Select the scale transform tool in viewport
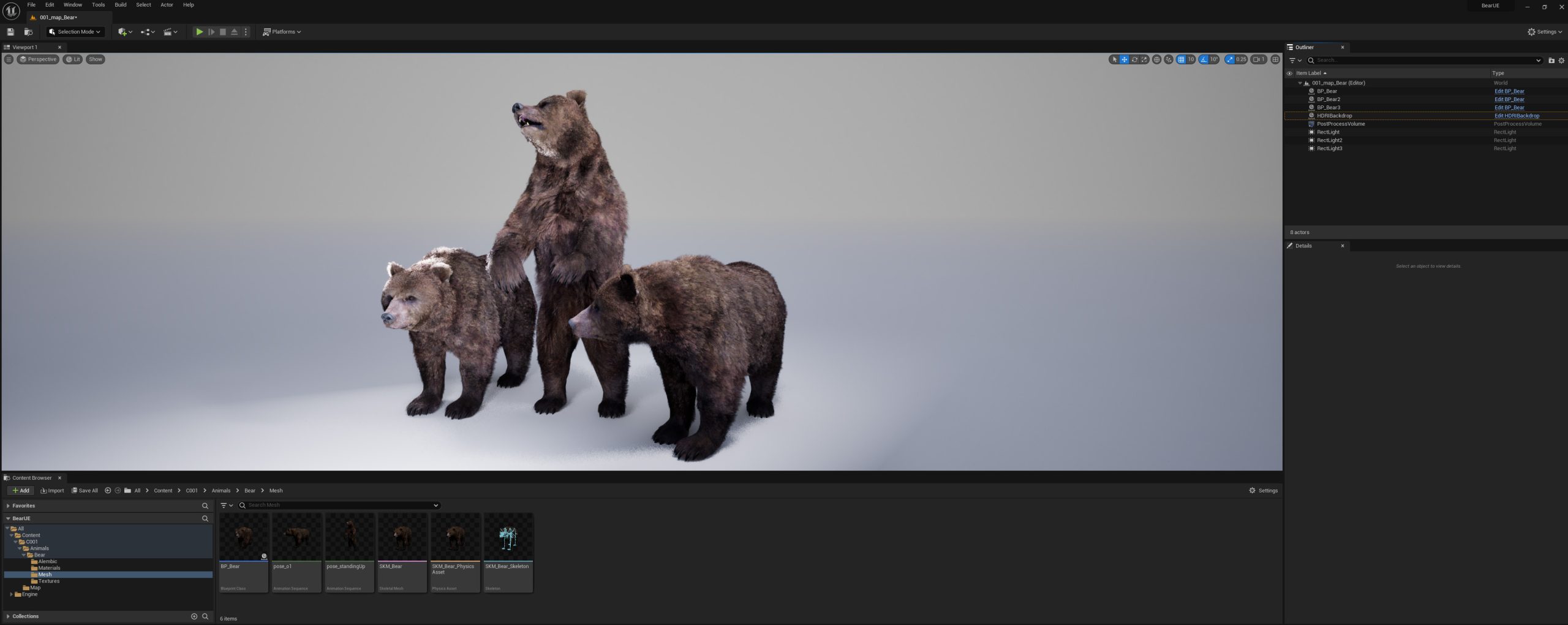 click(x=1144, y=59)
